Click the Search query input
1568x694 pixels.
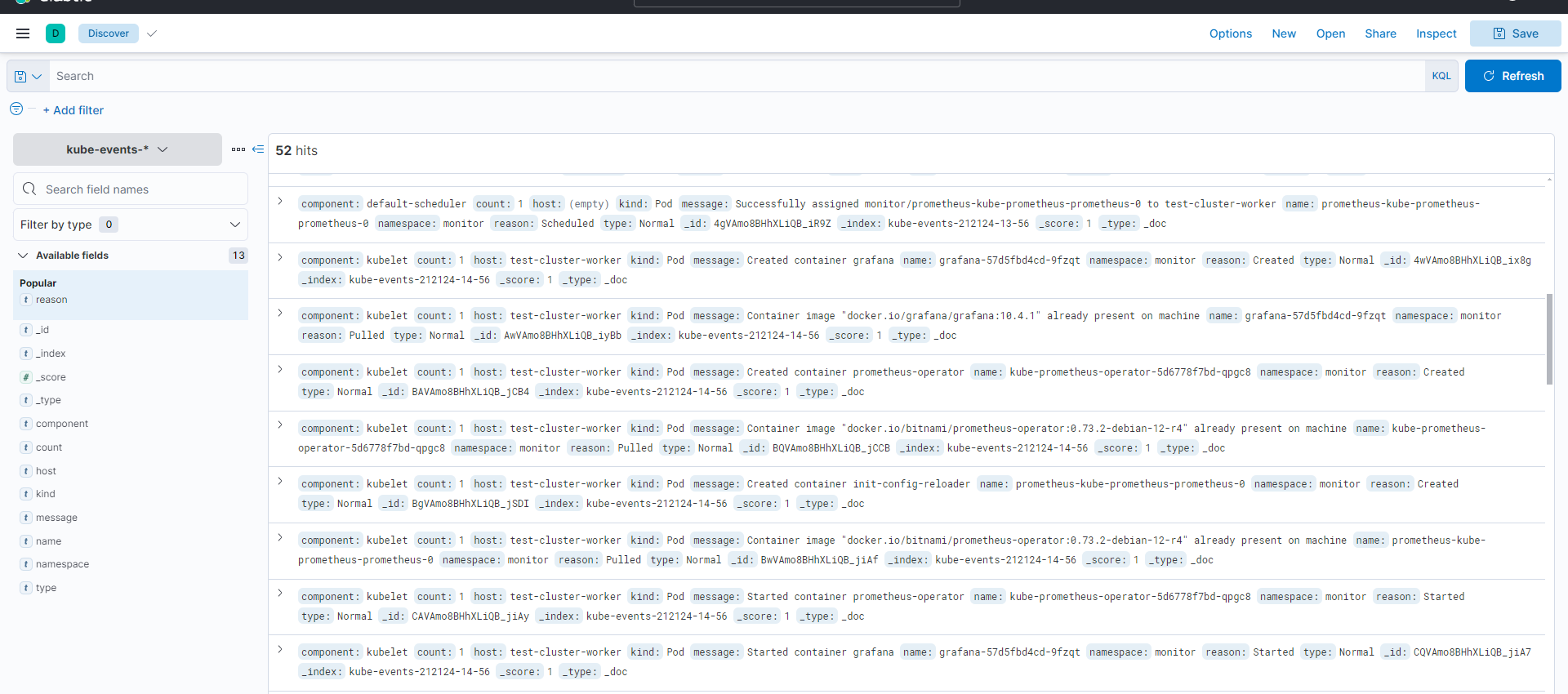(737, 76)
